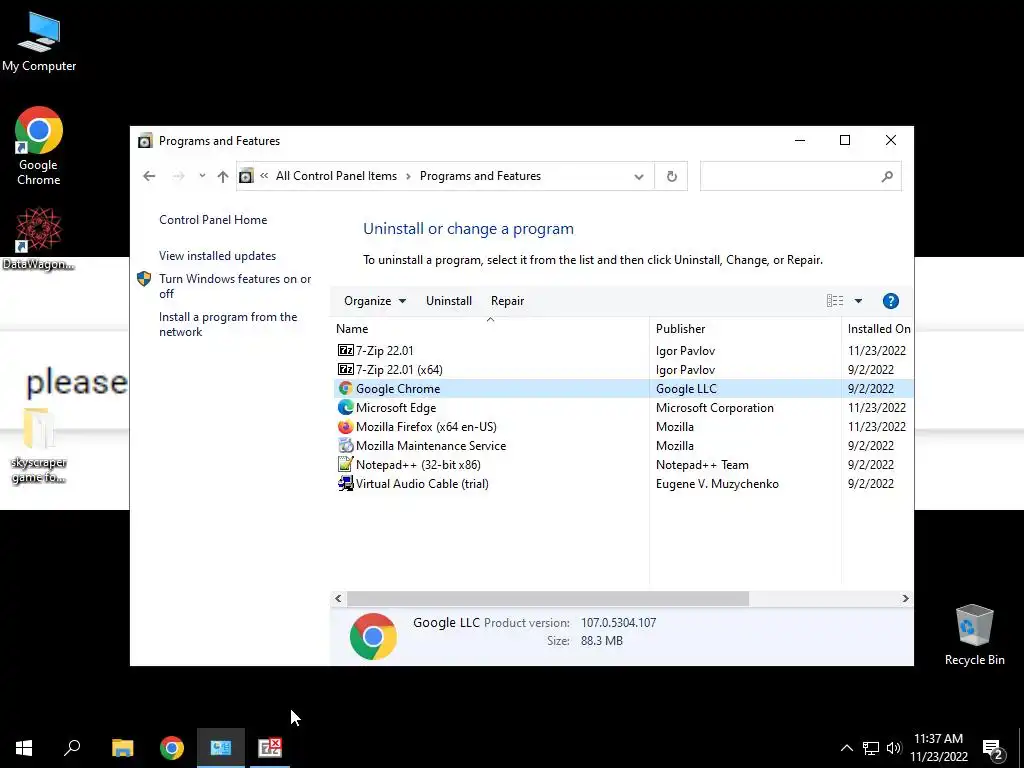Screen dimensions: 1024x768
Task: Select Virtual Audio Cable (trial) entry
Action: pos(422,483)
